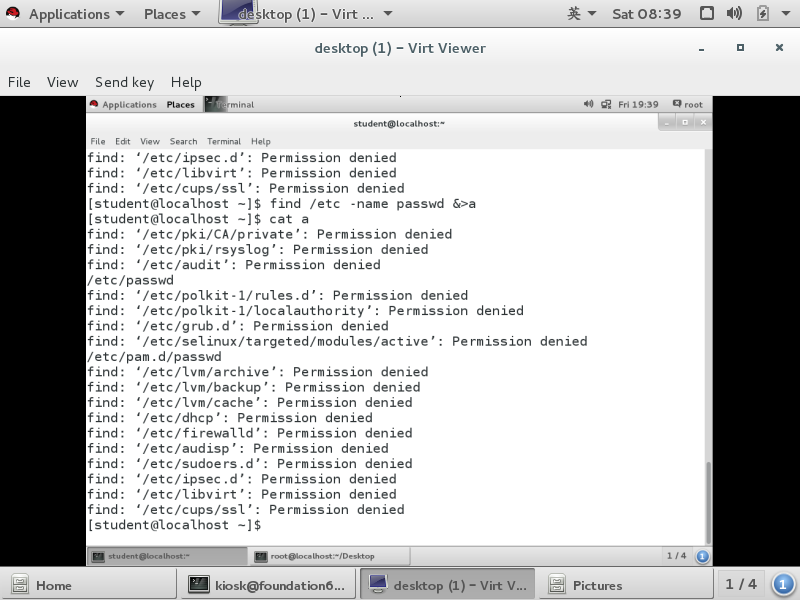Click Pictures file cabinet icon in host taskbar
The width and height of the screenshot is (800, 600).
coord(557,585)
